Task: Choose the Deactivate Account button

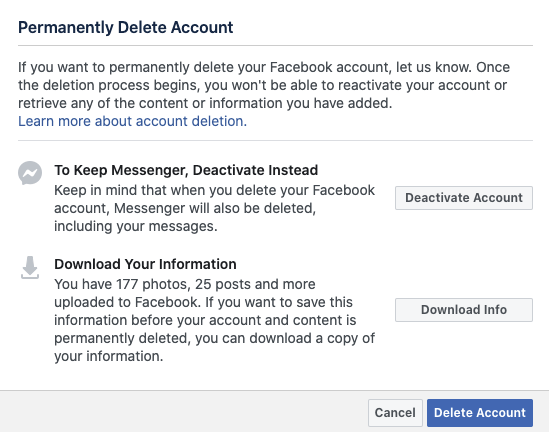Action: (464, 198)
